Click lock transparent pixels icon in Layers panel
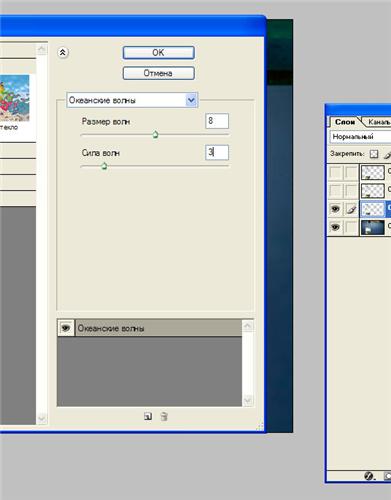Image resolution: width=391 pixels, height=500 pixels. coord(374,154)
